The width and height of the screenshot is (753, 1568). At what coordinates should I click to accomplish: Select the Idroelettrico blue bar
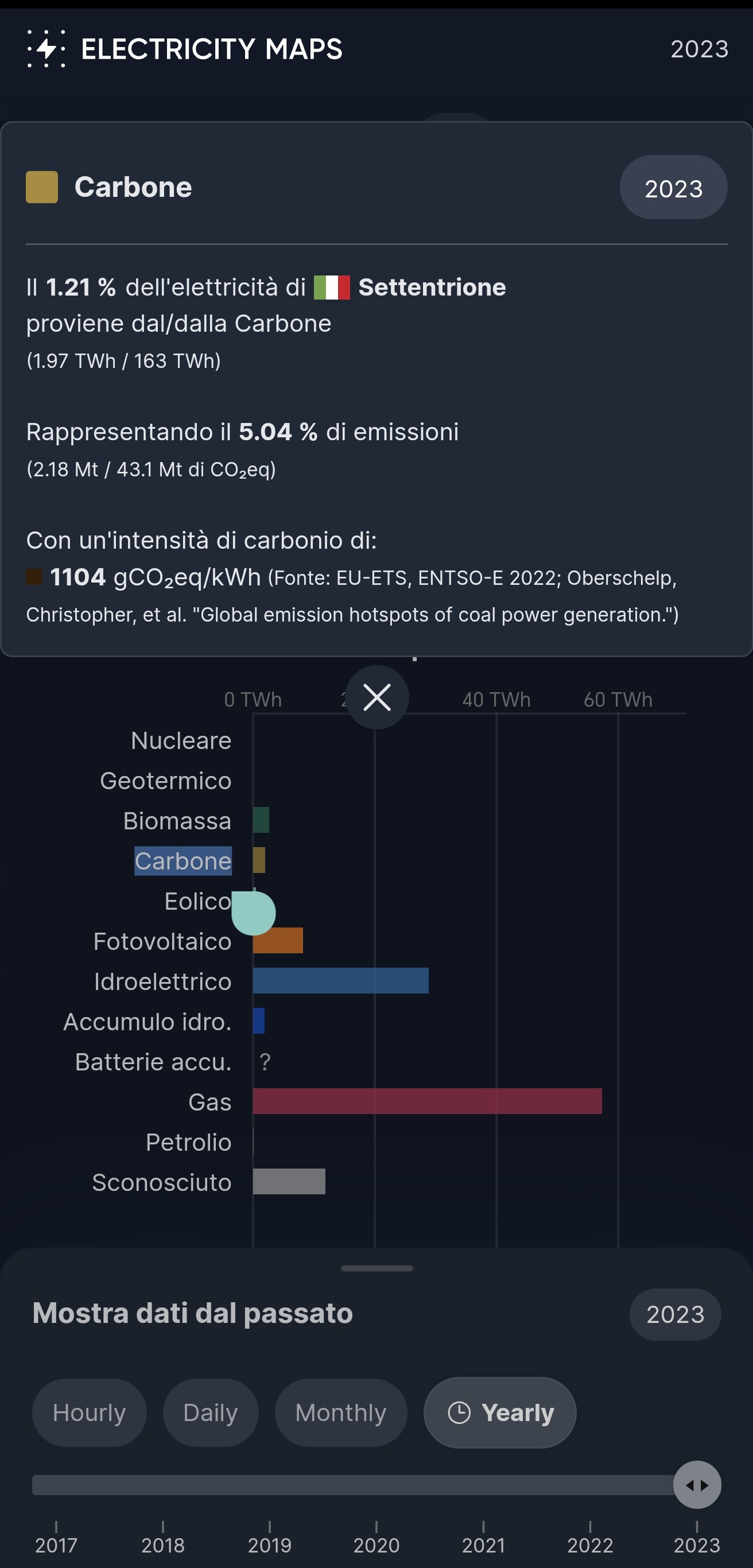[341, 981]
